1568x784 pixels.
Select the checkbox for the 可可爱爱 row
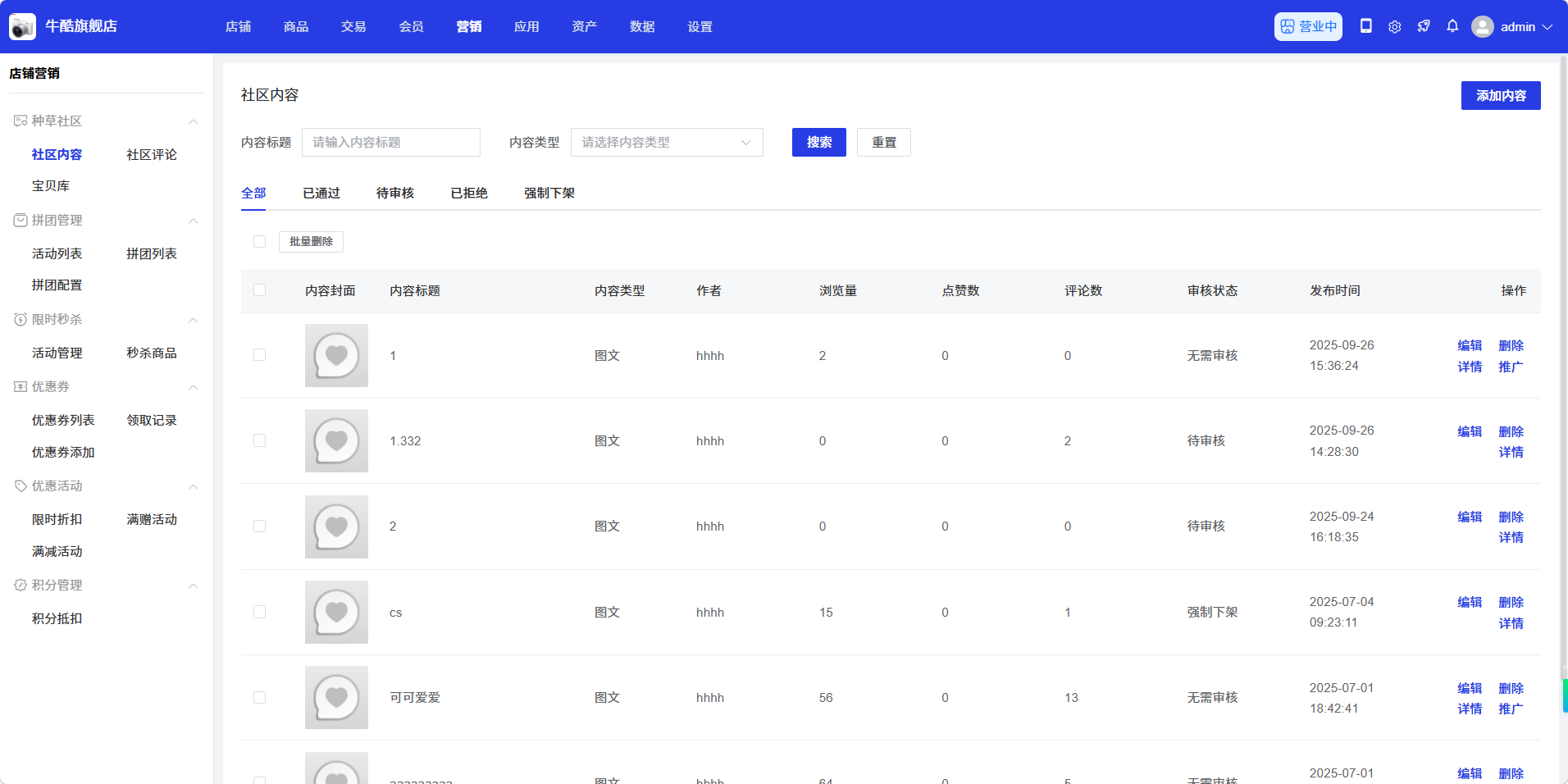coord(260,698)
